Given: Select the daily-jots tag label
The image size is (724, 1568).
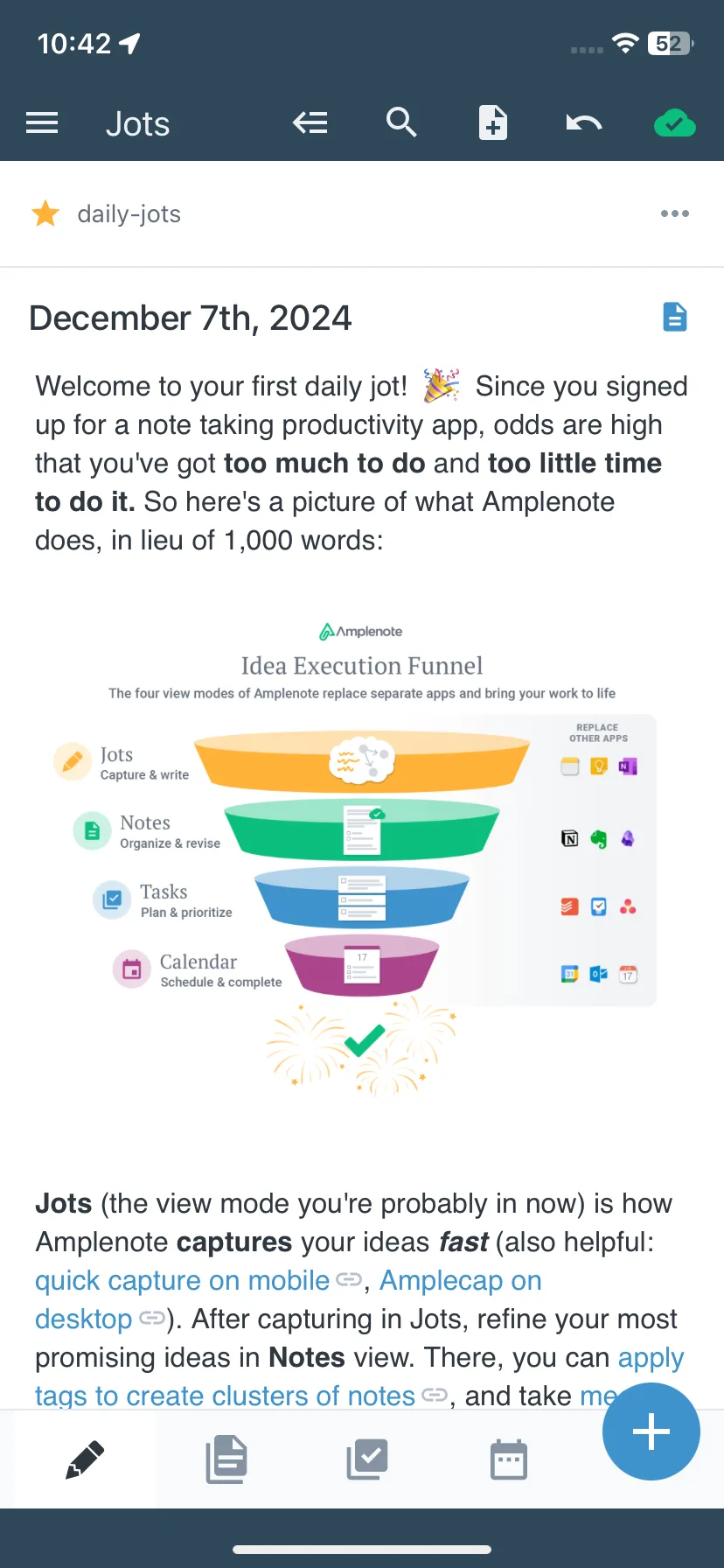Looking at the screenshot, I should click(129, 214).
